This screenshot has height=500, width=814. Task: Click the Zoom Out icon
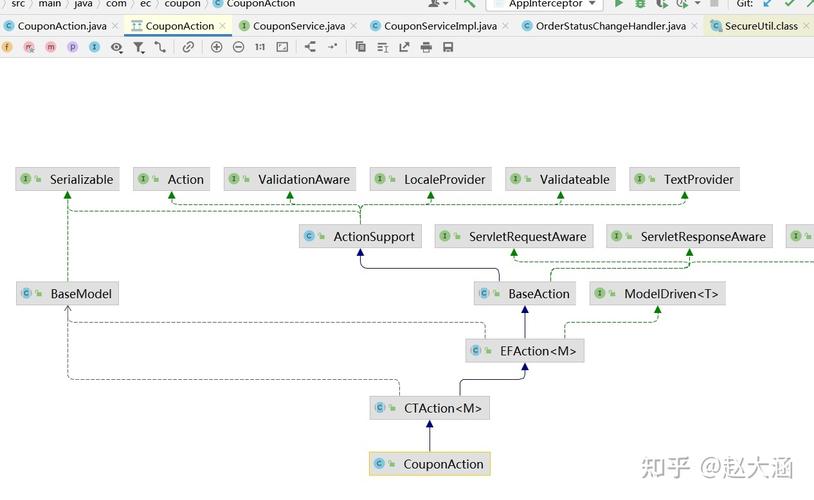click(238, 47)
